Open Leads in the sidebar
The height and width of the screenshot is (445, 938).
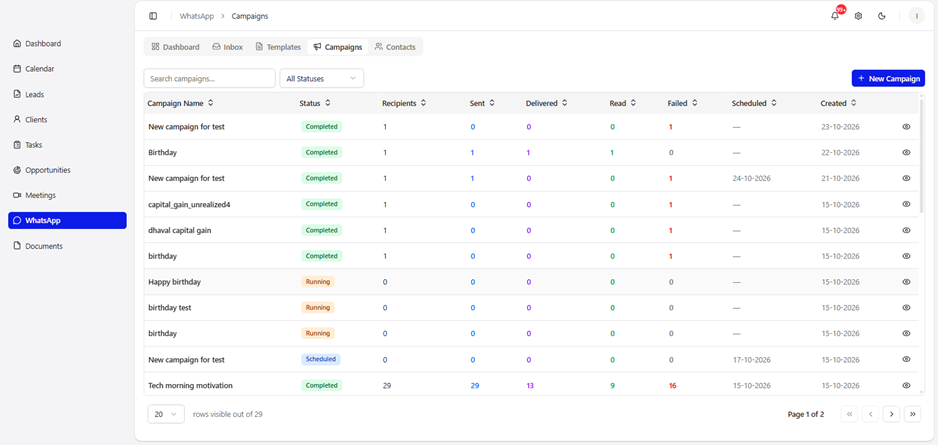click(67, 95)
